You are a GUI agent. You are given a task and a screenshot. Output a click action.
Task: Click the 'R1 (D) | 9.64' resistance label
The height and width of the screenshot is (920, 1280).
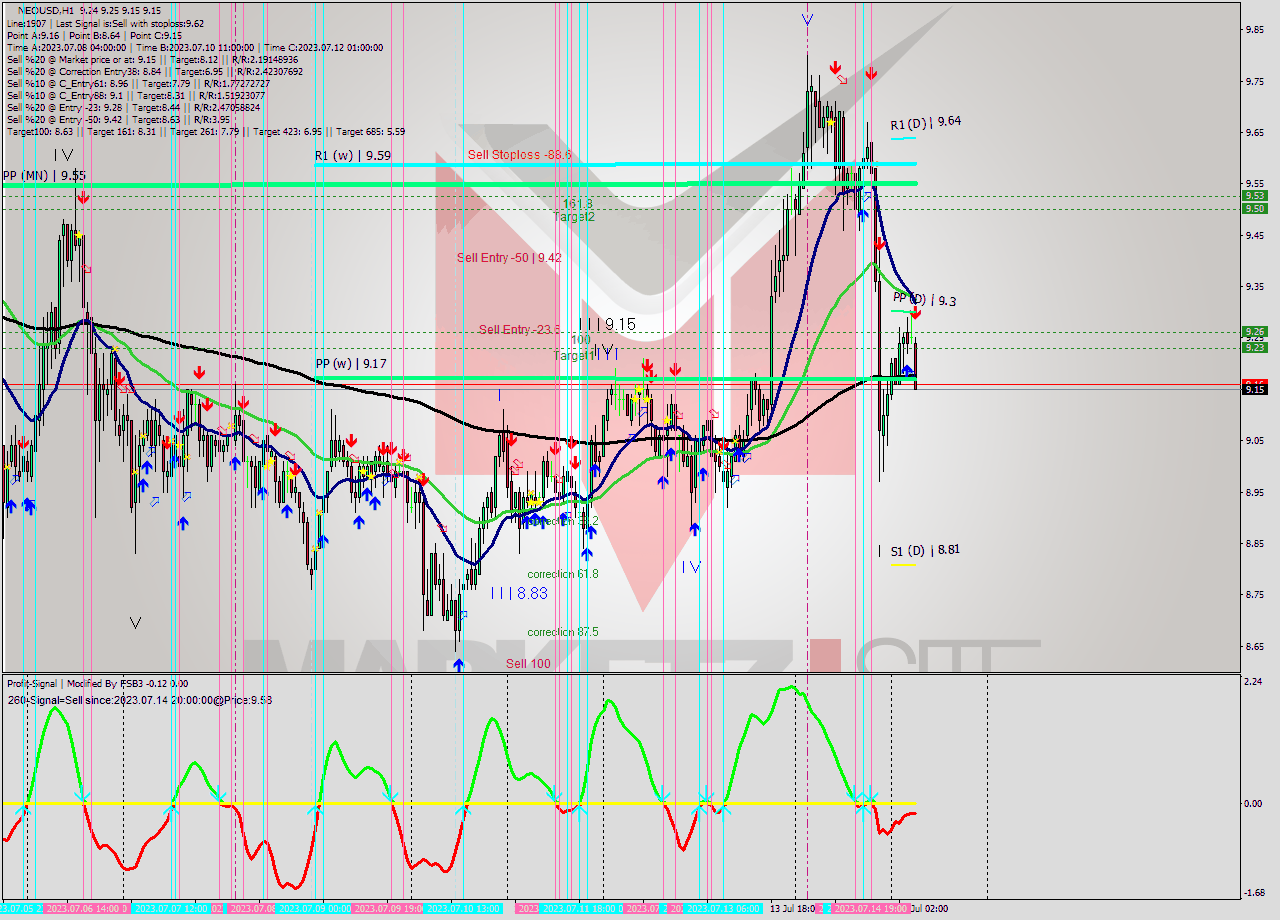click(x=926, y=122)
